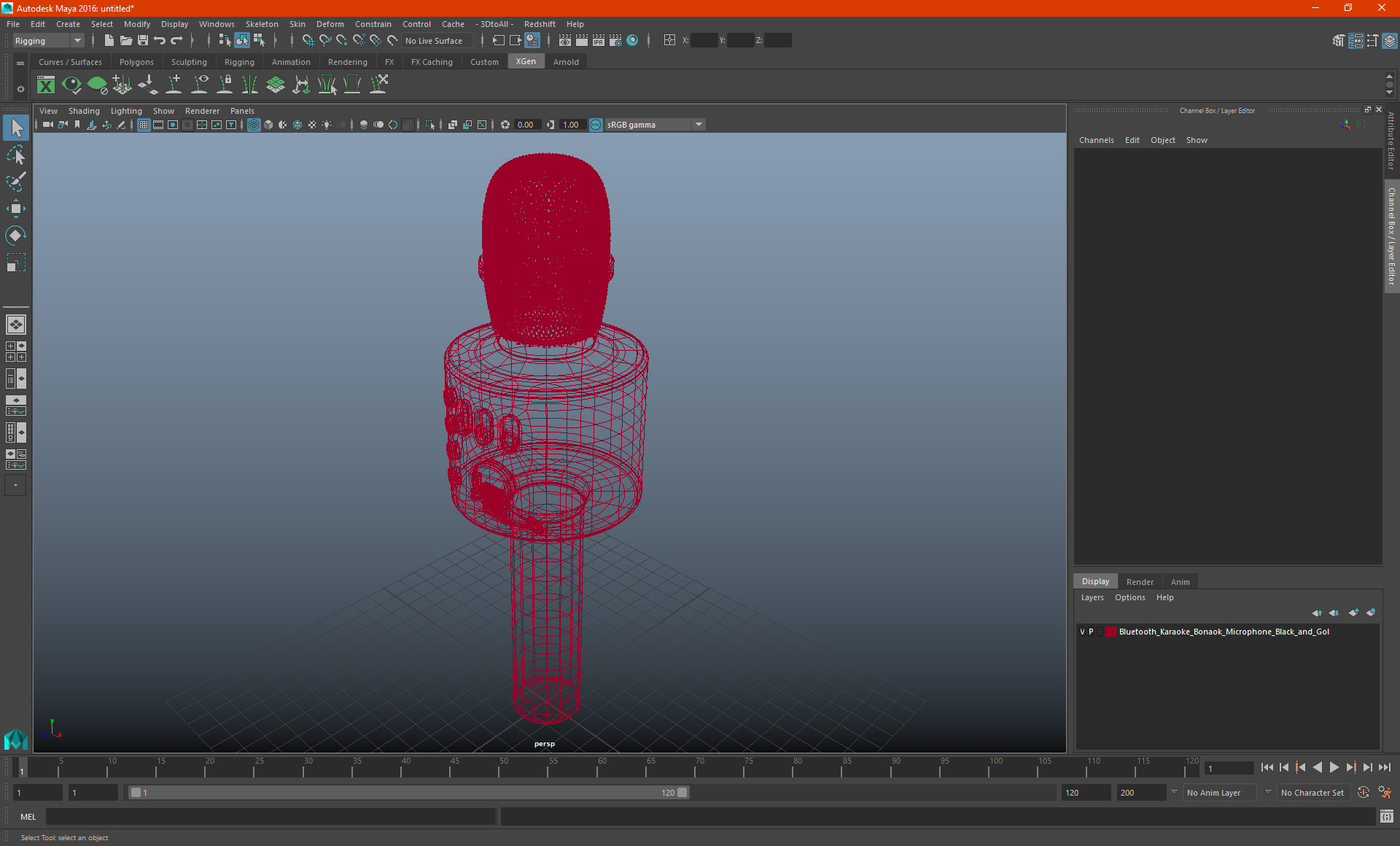Open the Rigging menu set dropdown

[48, 41]
